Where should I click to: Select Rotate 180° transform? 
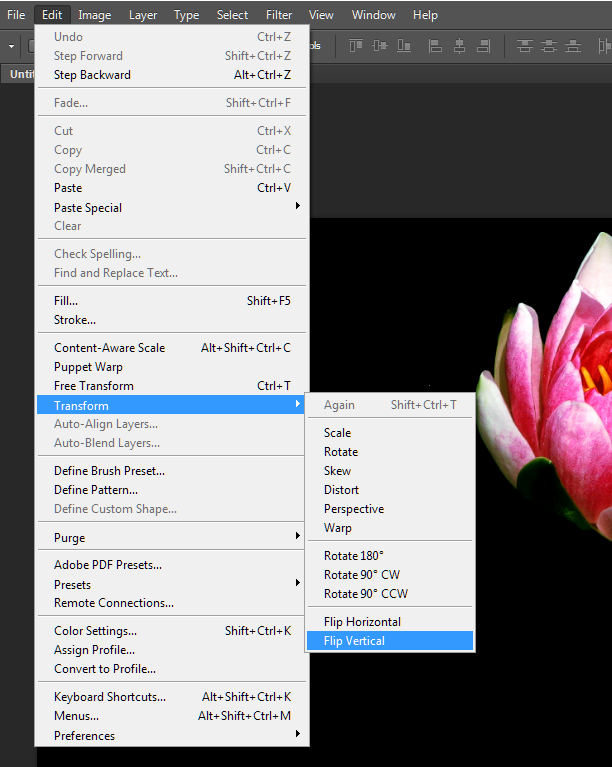tap(390, 556)
